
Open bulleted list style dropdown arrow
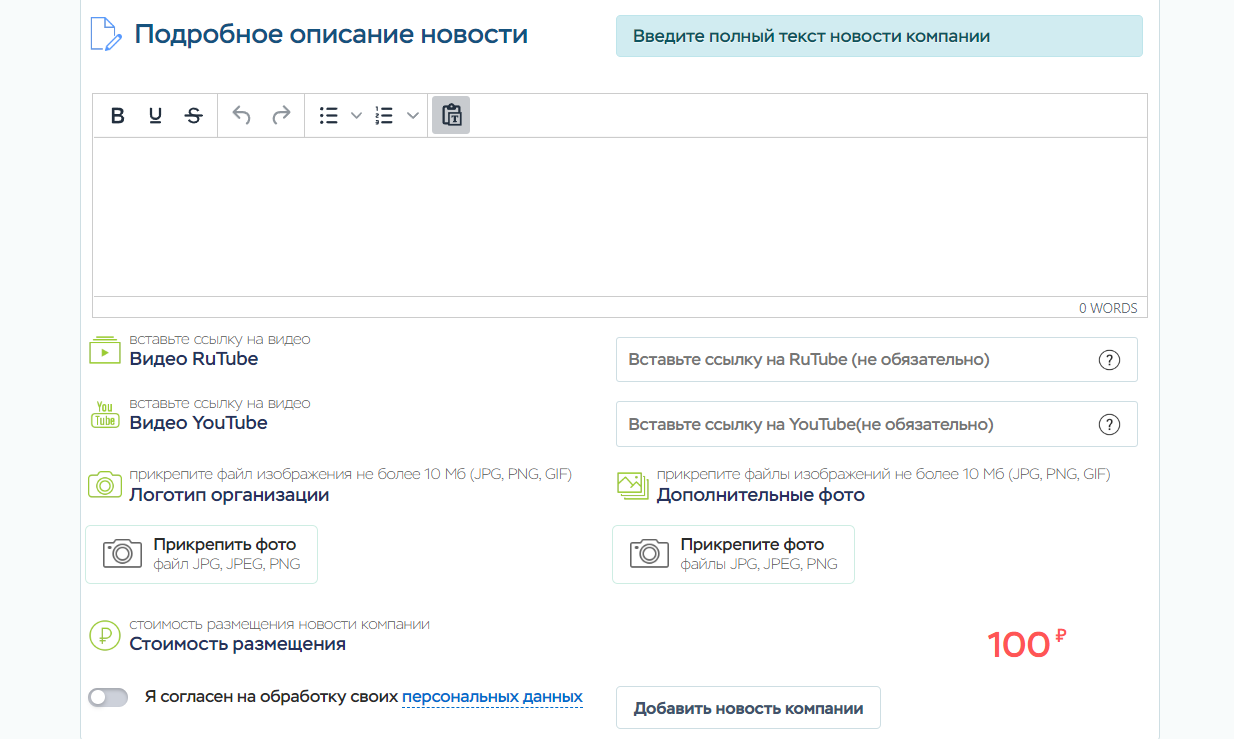[356, 116]
